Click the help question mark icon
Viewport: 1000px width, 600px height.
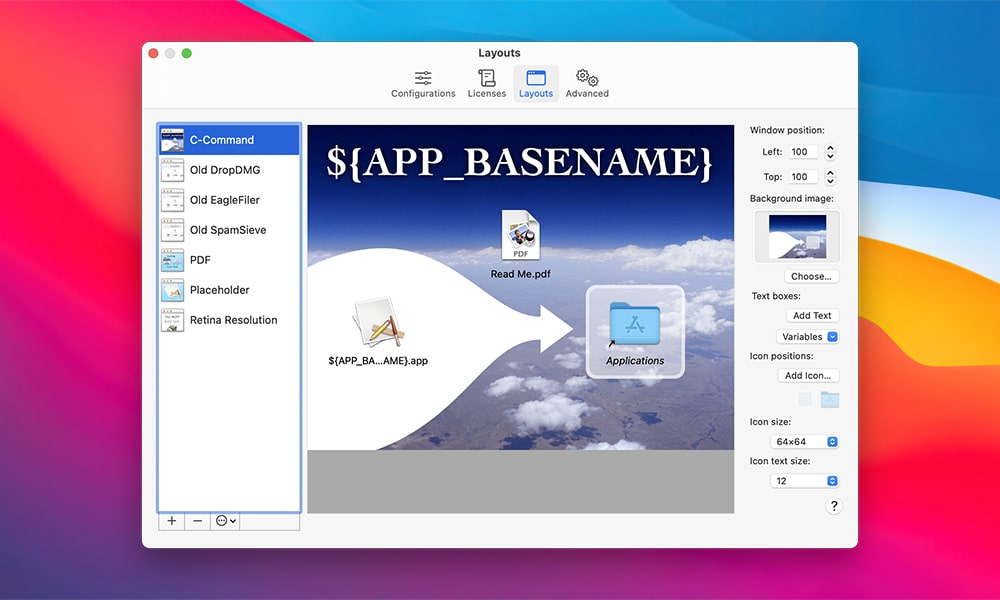(x=834, y=506)
